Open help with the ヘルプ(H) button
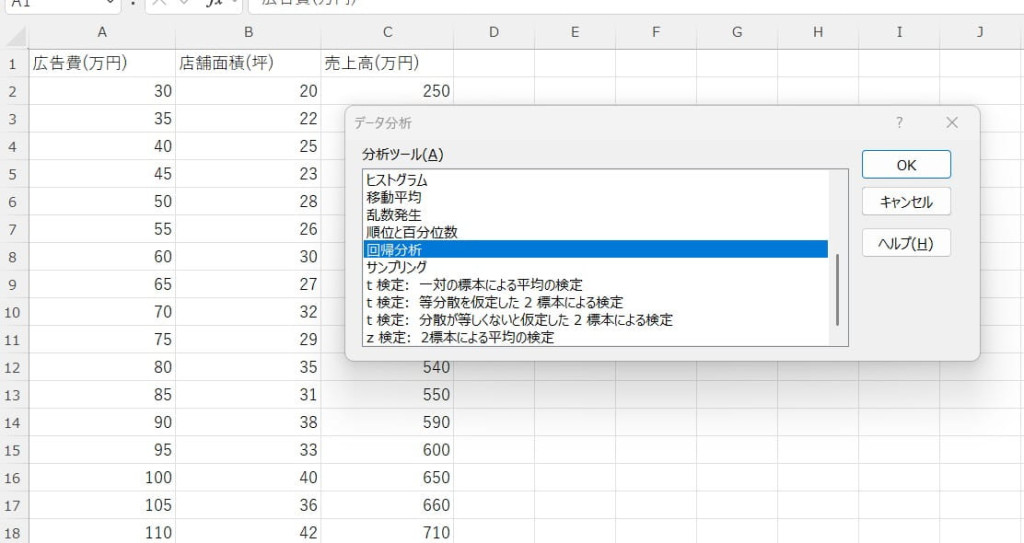 [906, 243]
